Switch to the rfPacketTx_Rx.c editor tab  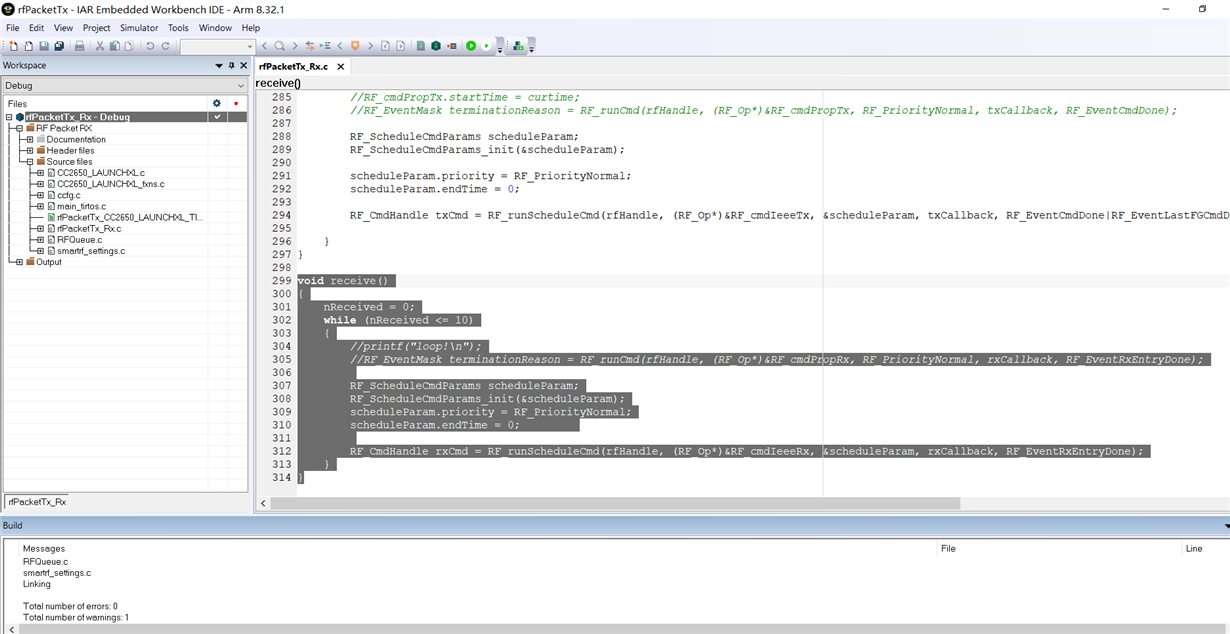295,66
